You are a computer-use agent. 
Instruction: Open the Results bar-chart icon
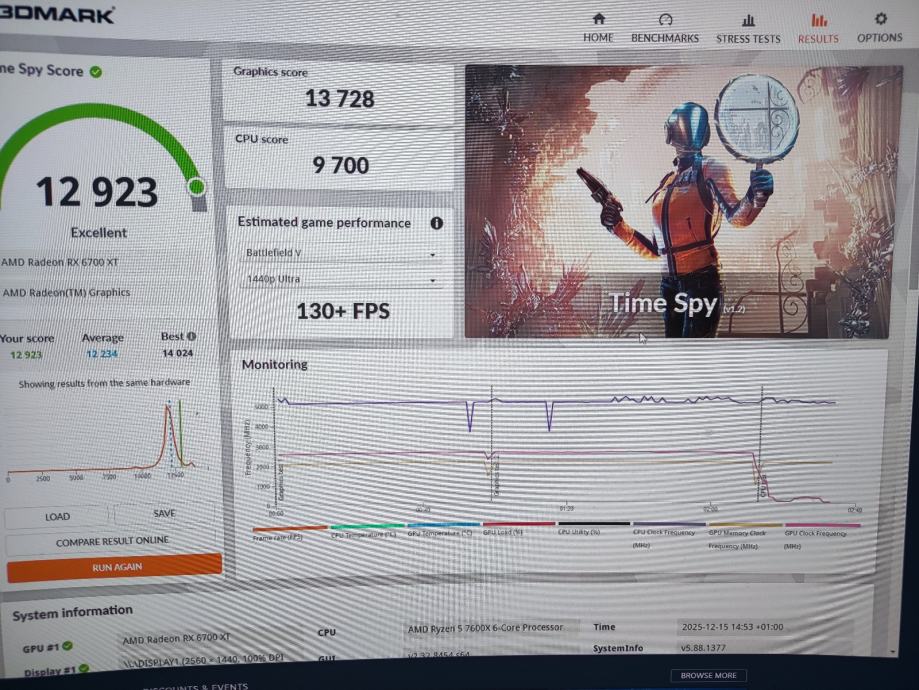pyautogui.click(x=819, y=21)
